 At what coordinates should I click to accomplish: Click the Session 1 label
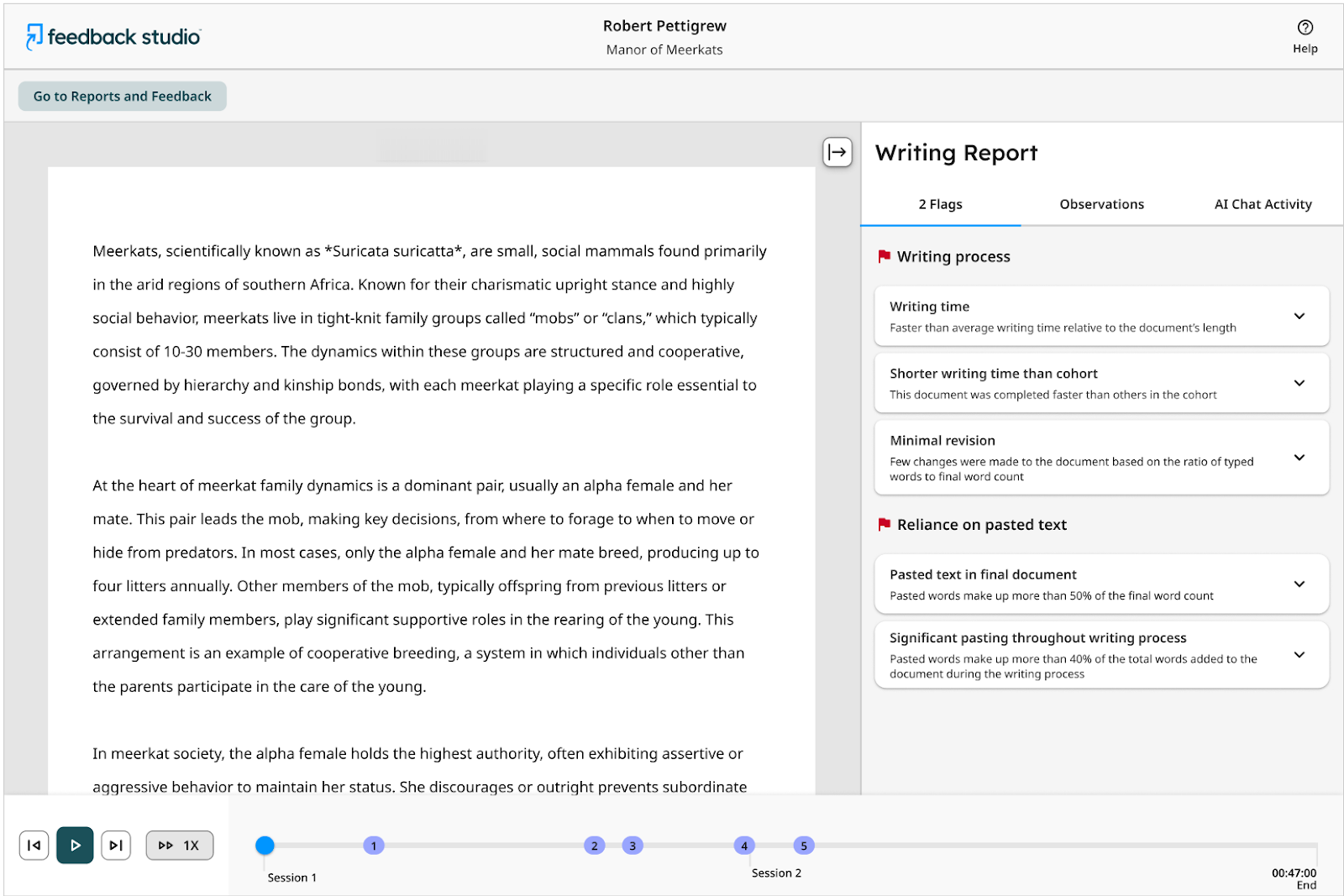click(292, 878)
